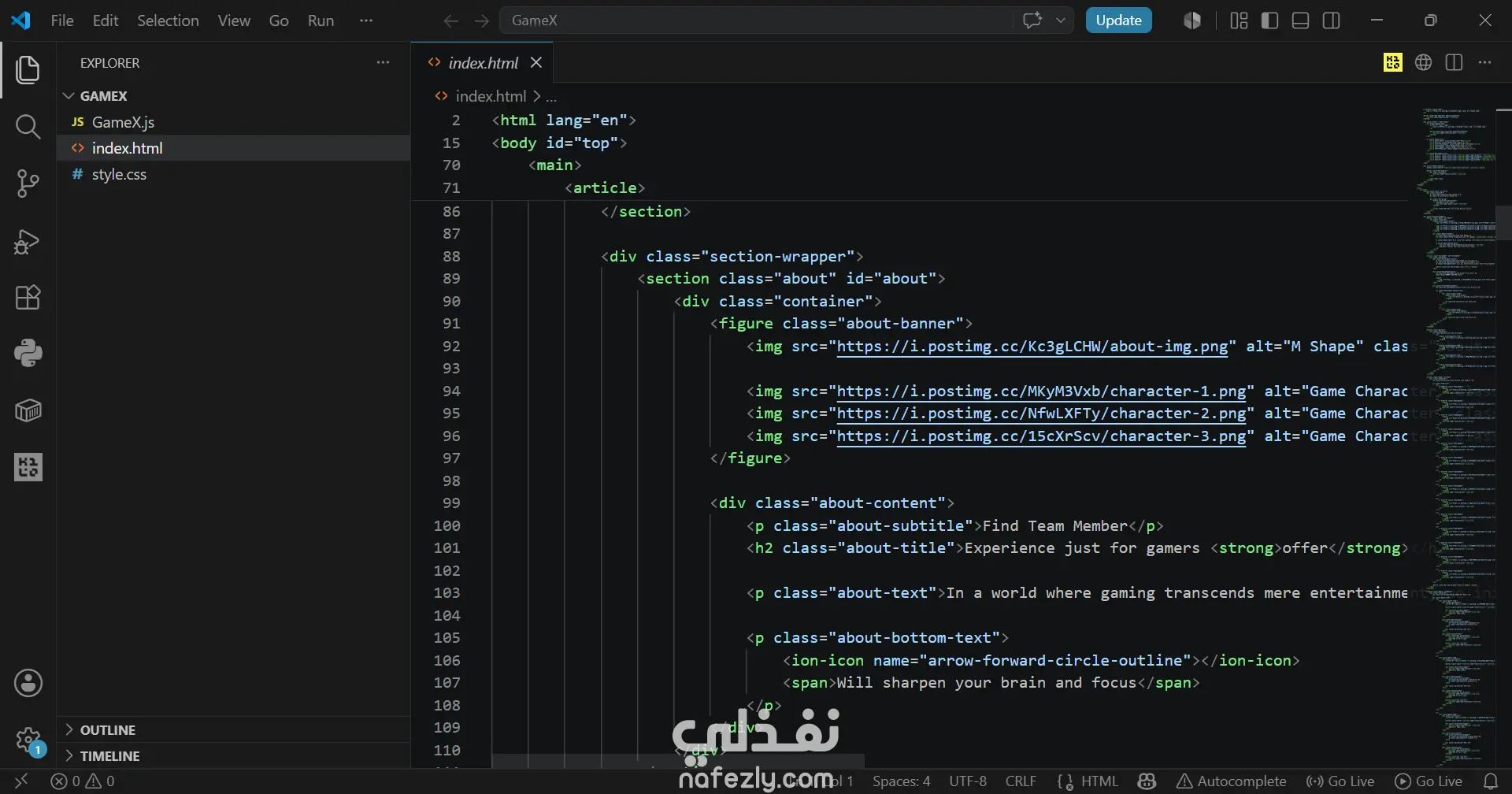The width and height of the screenshot is (1512, 794).
Task: Click the yellow QR icon in editor toolbar
Action: [1392, 62]
